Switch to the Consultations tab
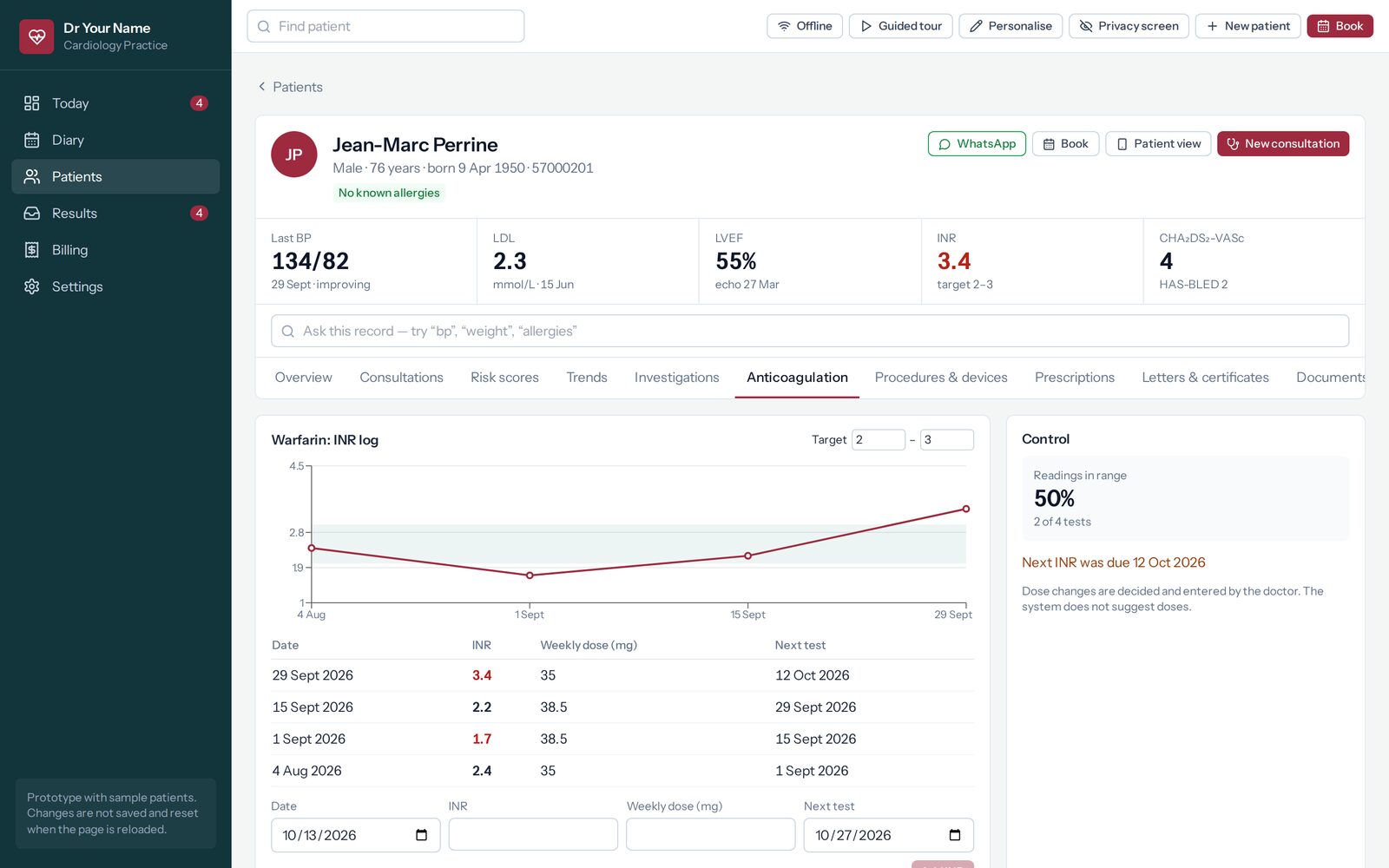 401,378
